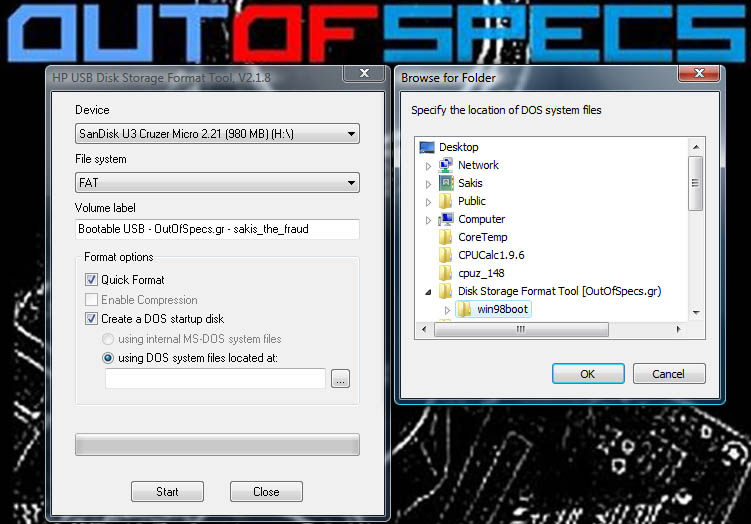Click the CoreTemp folder icon

click(445, 237)
